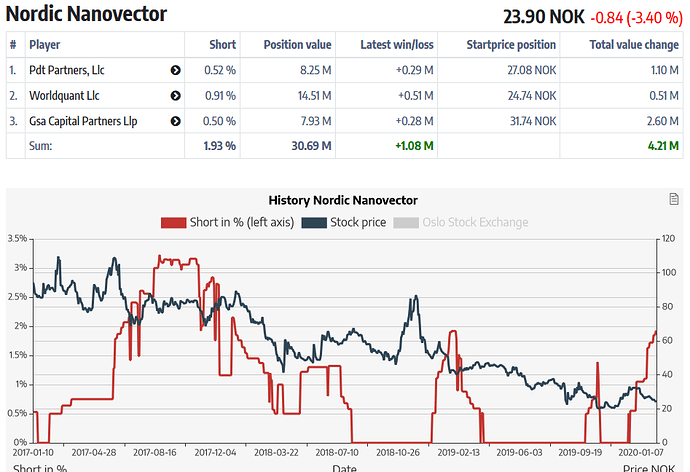Click the 2017-08-16 date axis label
The image size is (690, 472).
pos(154,453)
